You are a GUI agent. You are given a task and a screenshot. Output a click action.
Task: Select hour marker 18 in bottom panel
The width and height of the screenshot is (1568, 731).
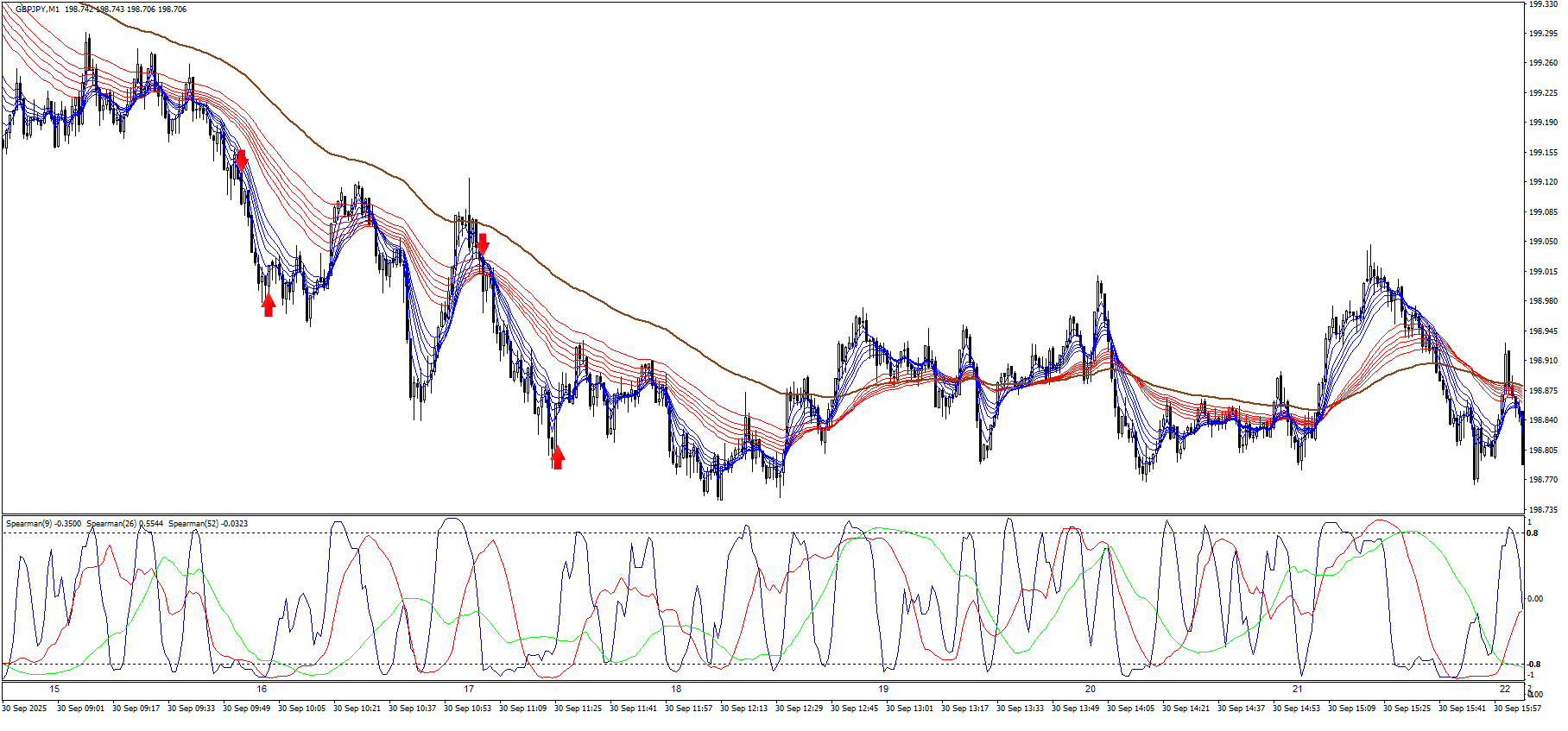tap(676, 689)
